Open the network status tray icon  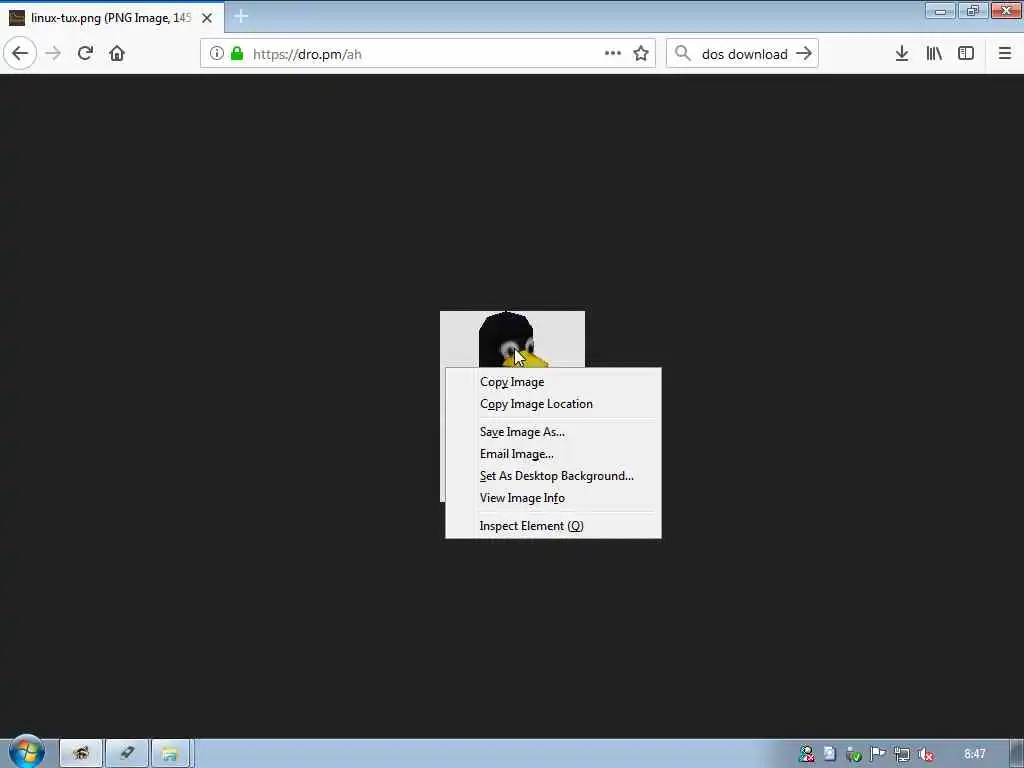click(902, 754)
